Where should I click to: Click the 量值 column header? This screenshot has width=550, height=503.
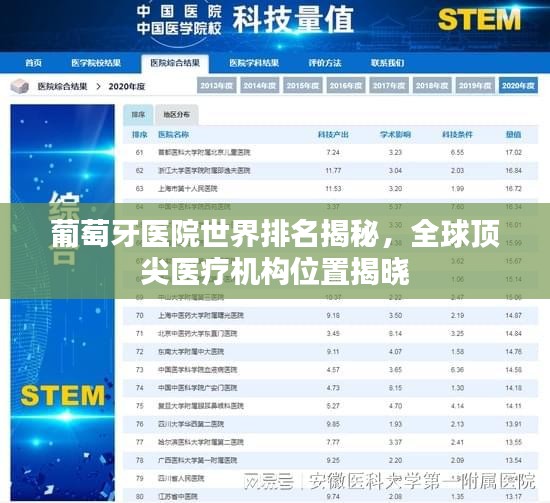point(514,135)
